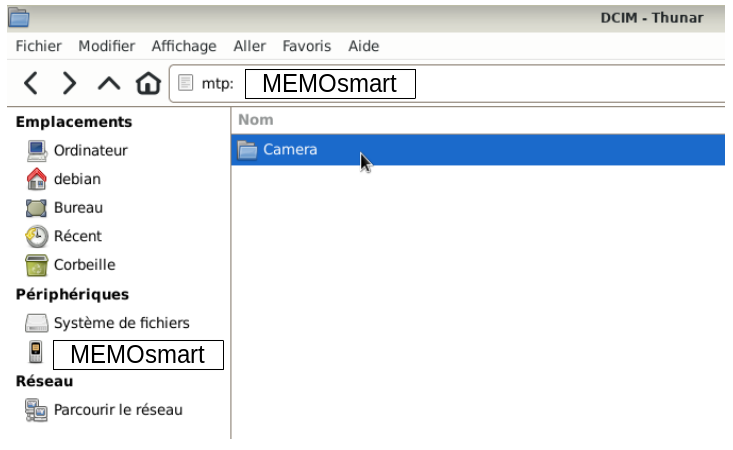Select the Ordinateur computer icon
733x450 pixels.
point(36,151)
